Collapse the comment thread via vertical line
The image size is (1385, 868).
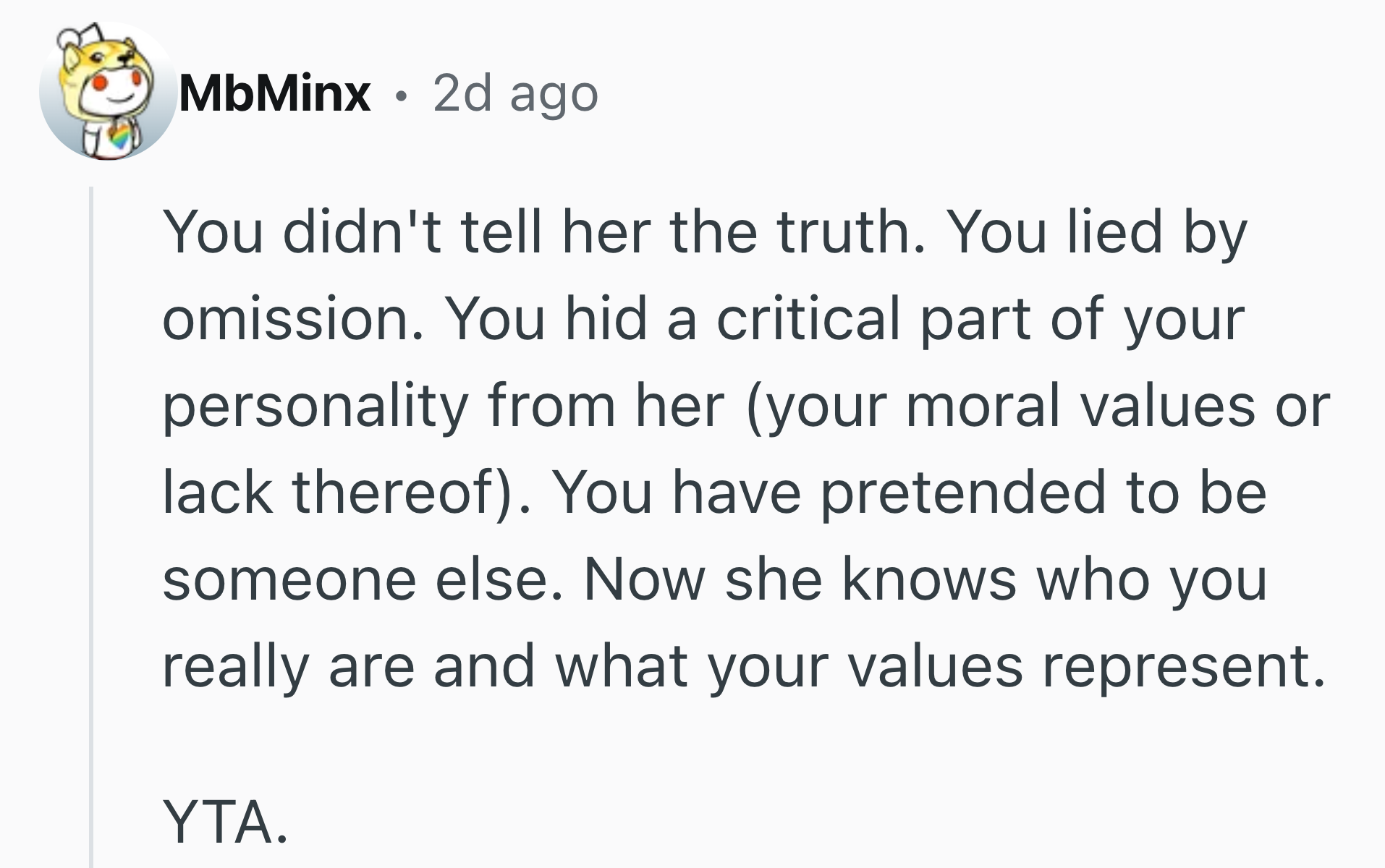coord(91,506)
